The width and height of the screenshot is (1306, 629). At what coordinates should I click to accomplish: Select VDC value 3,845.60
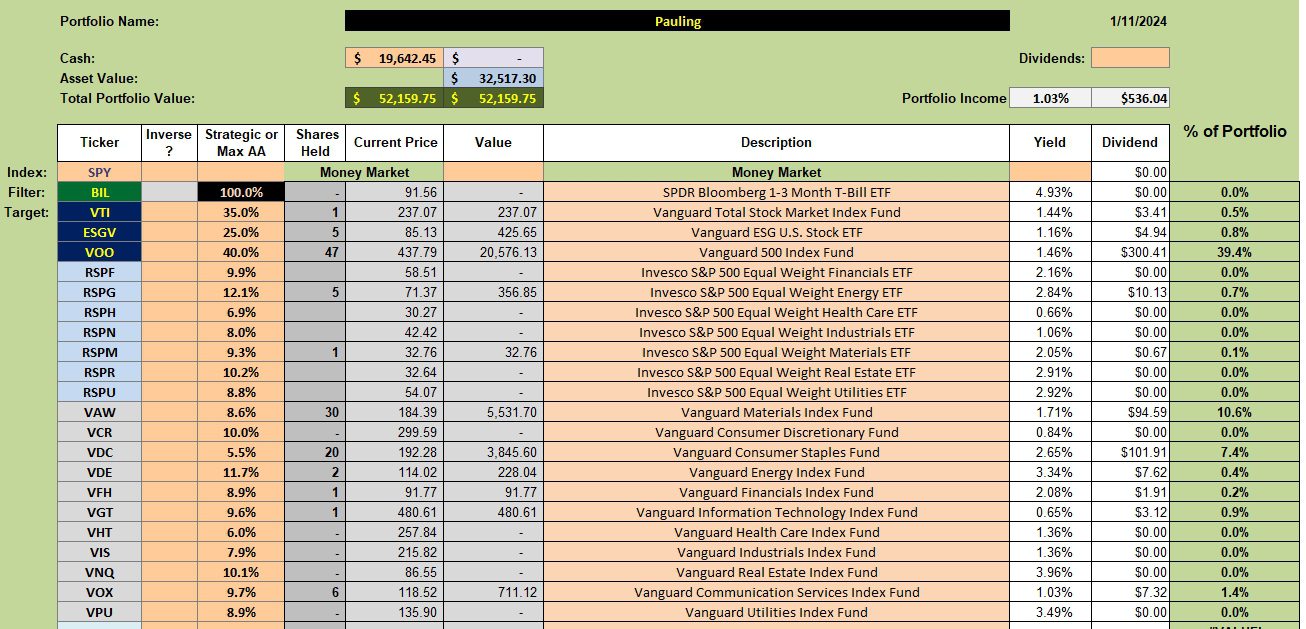[x=493, y=452]
